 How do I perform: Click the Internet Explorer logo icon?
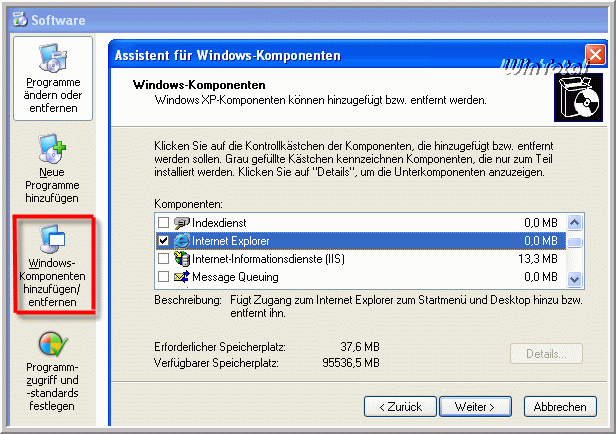click(182, 241)
